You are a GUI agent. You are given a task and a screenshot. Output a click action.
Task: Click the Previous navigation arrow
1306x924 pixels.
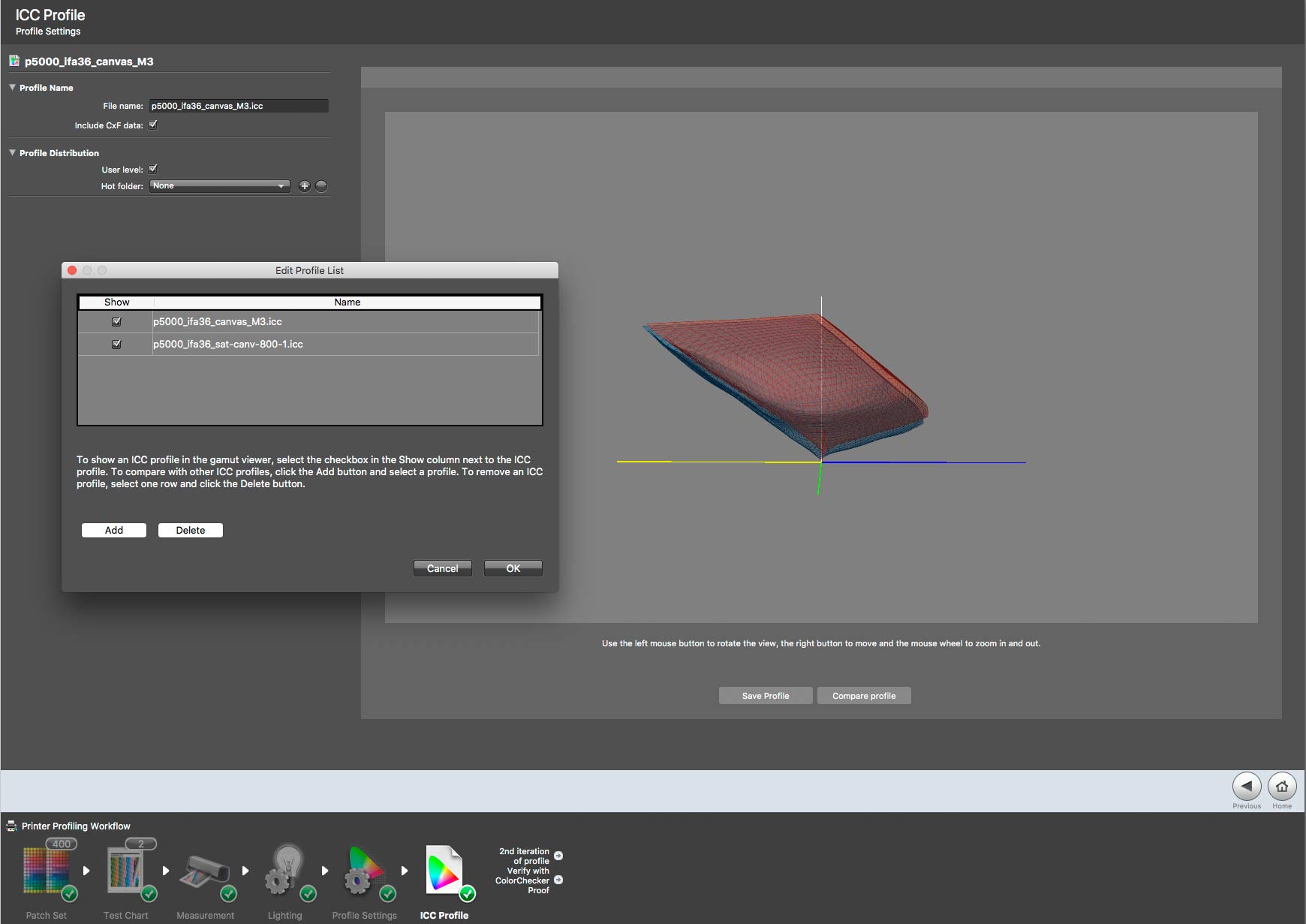point(1247,787)
